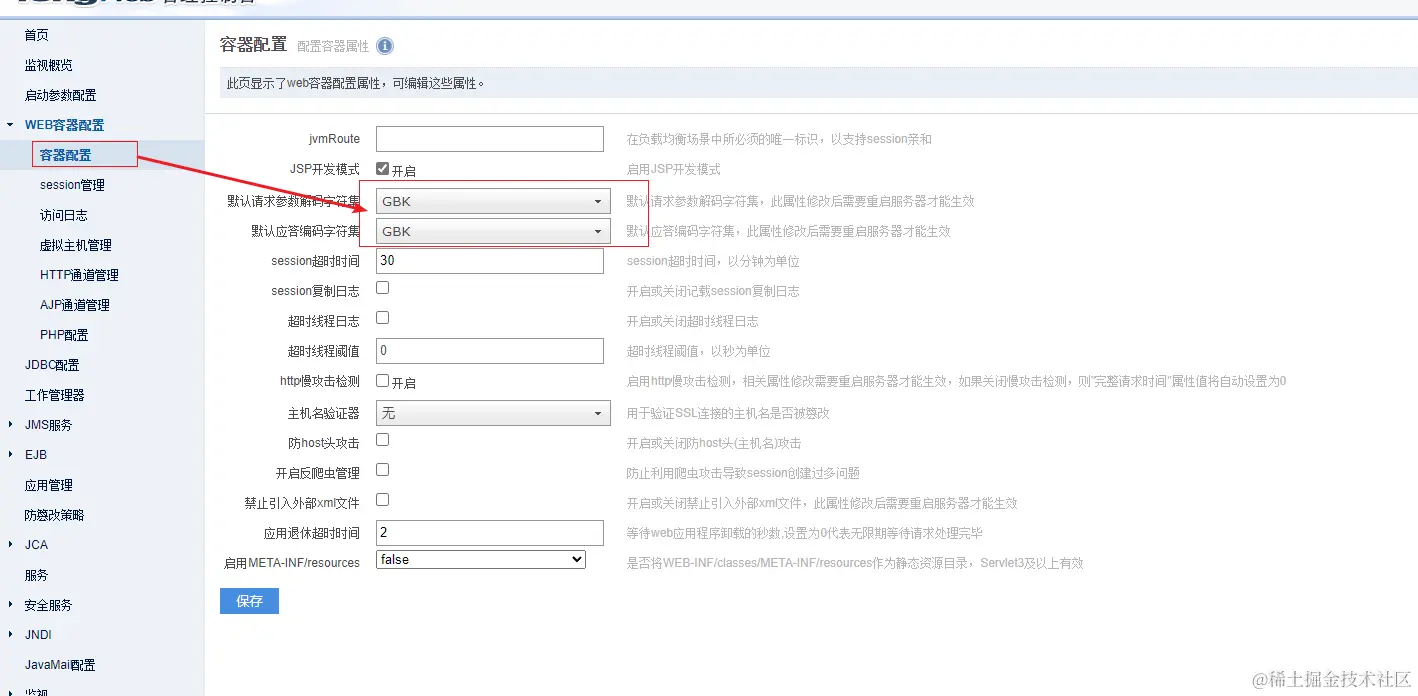Focus the jvmRoute input field
The height and width of the screenshot is (696, 1418).
tap(490, 139)
